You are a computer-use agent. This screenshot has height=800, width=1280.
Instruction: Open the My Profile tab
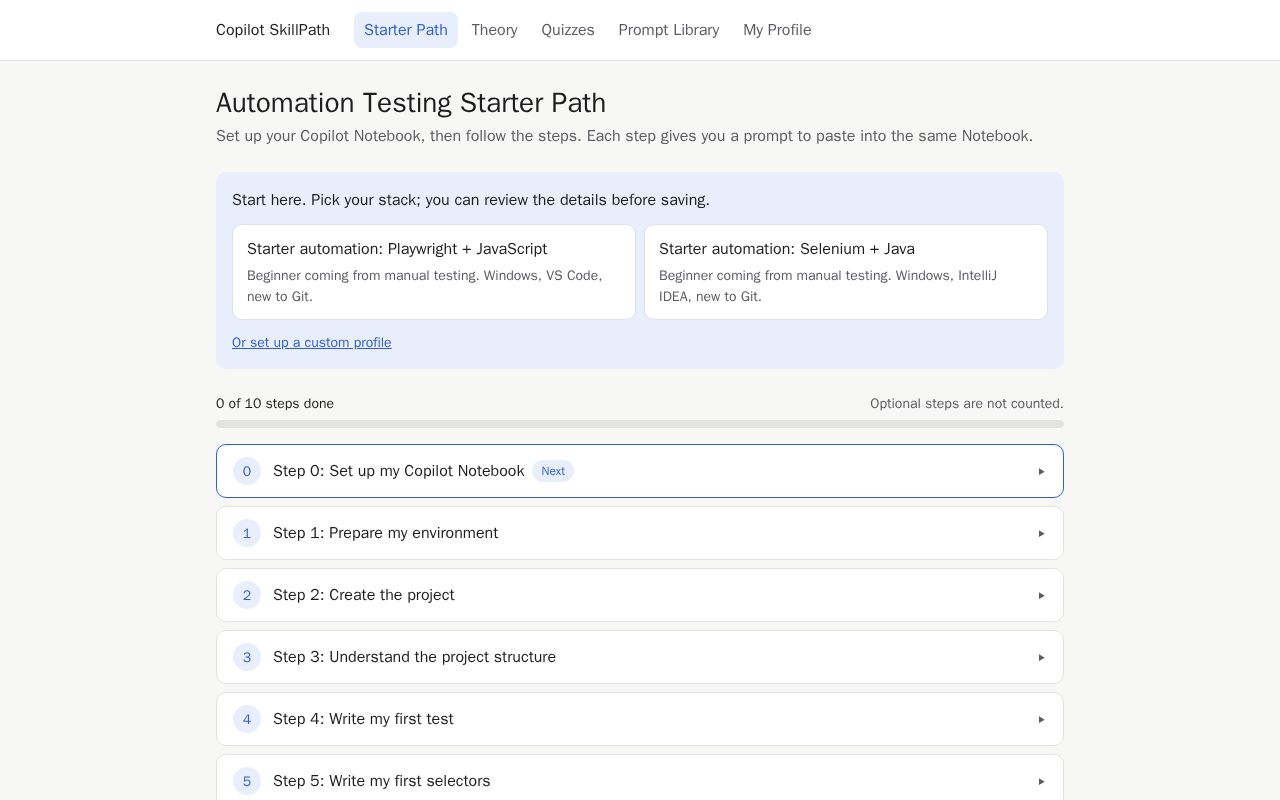(777, 30)
